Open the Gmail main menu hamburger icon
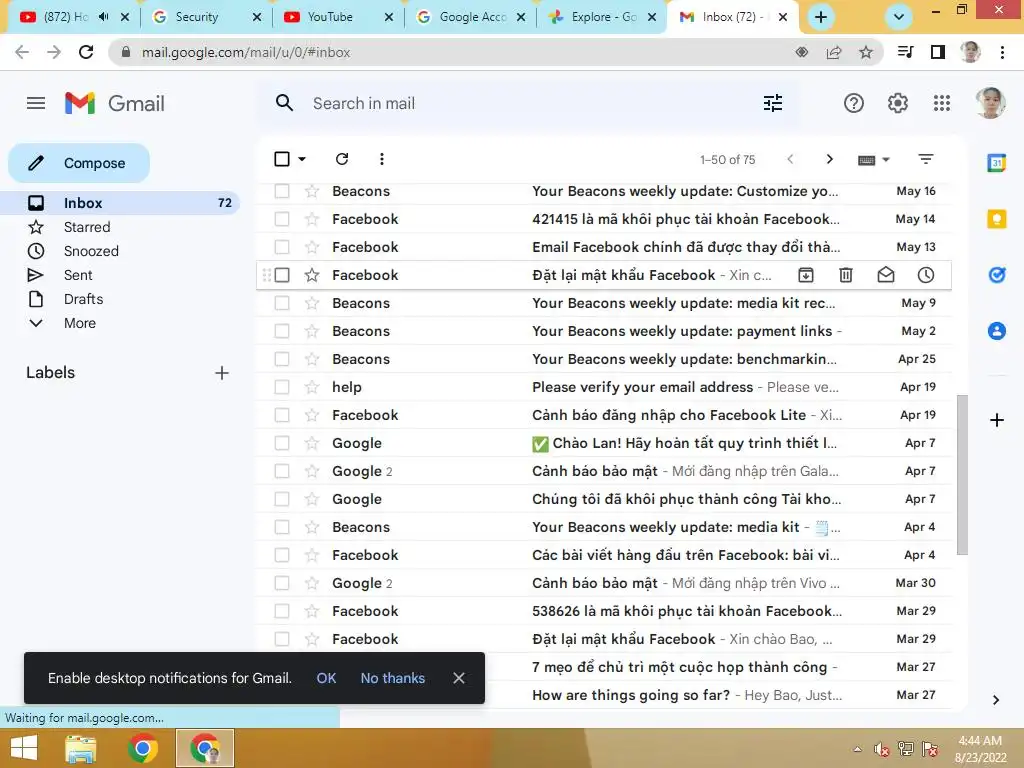Screen dimensions: 1024x768 36,103
